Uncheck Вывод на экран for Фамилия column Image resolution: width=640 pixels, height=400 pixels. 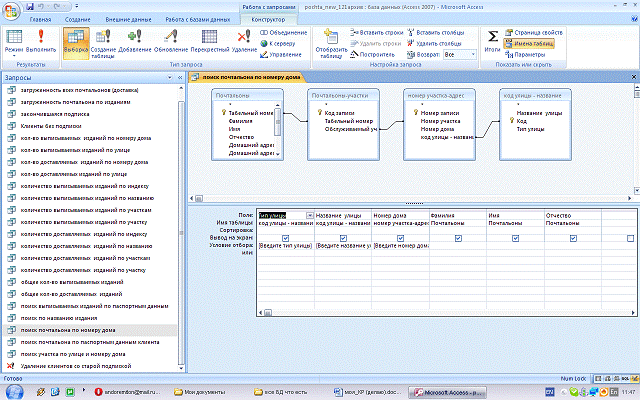tap(458, 238)
